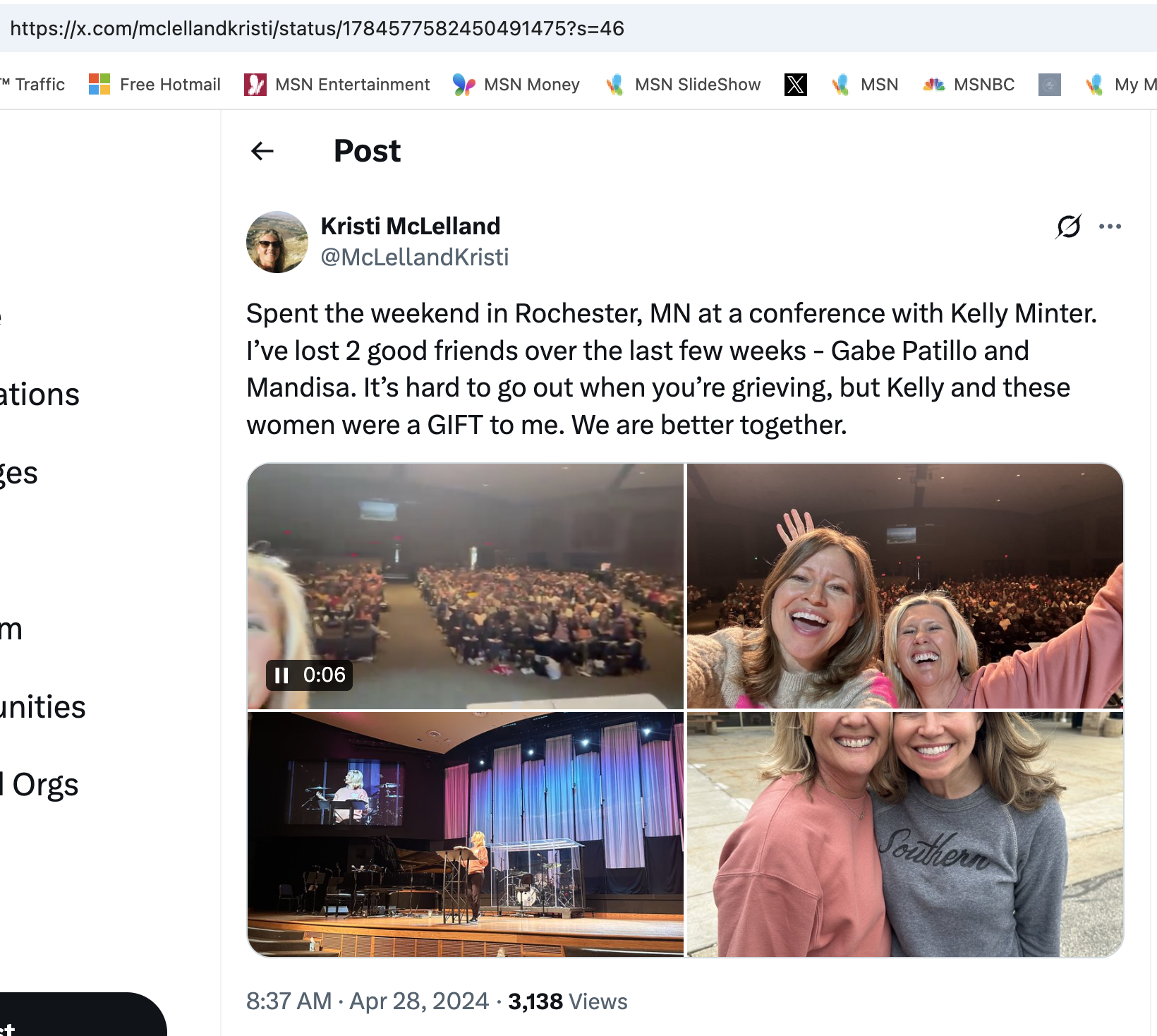Pause the playing video in the post
Image resolution: width=1157 pixels, height=1036 pixels.
tap(281, 675)
